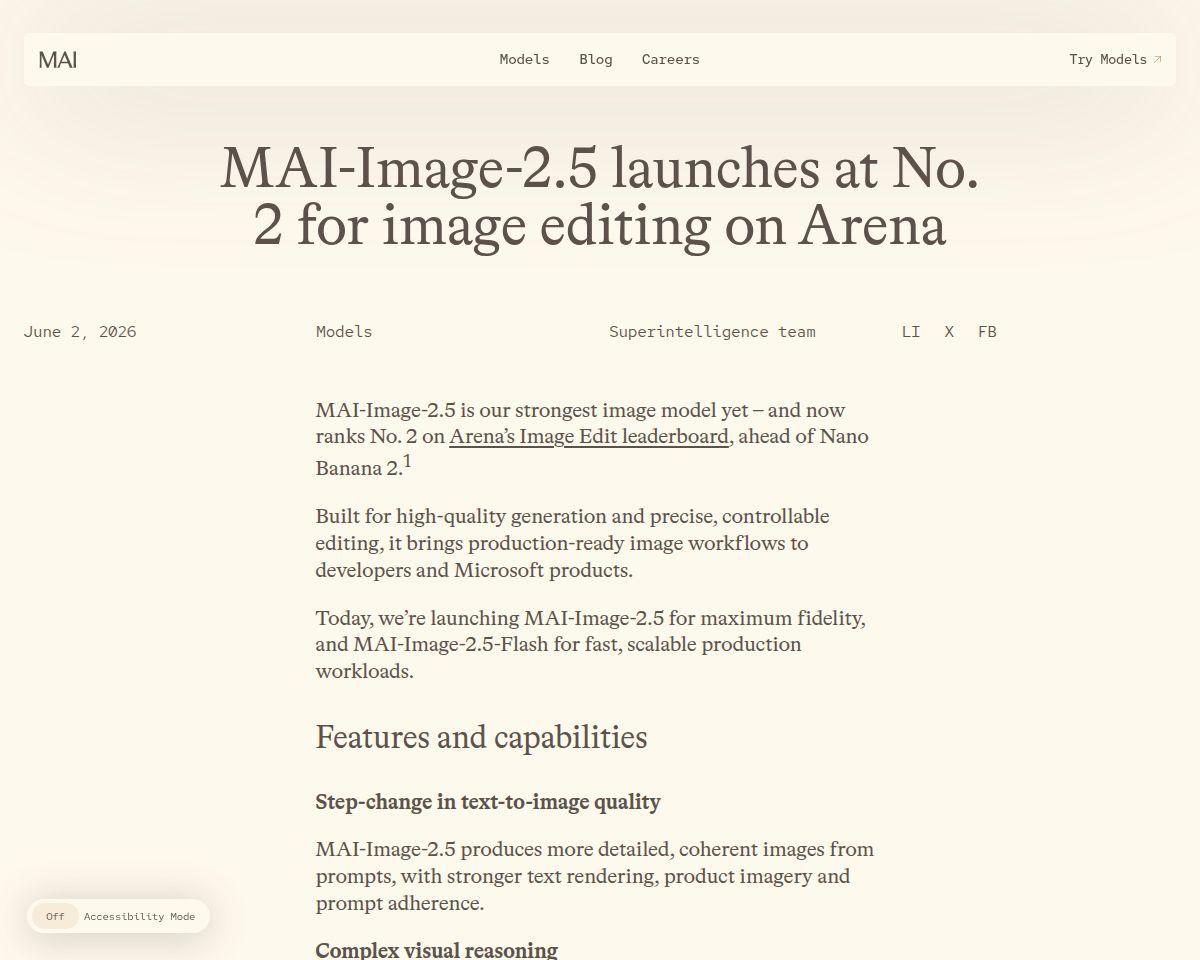This screenshot has width=1200, height=960.
Task: Click paragraph starting MAI-Image-2.5 produces more detailed
Action: point(595,876)
